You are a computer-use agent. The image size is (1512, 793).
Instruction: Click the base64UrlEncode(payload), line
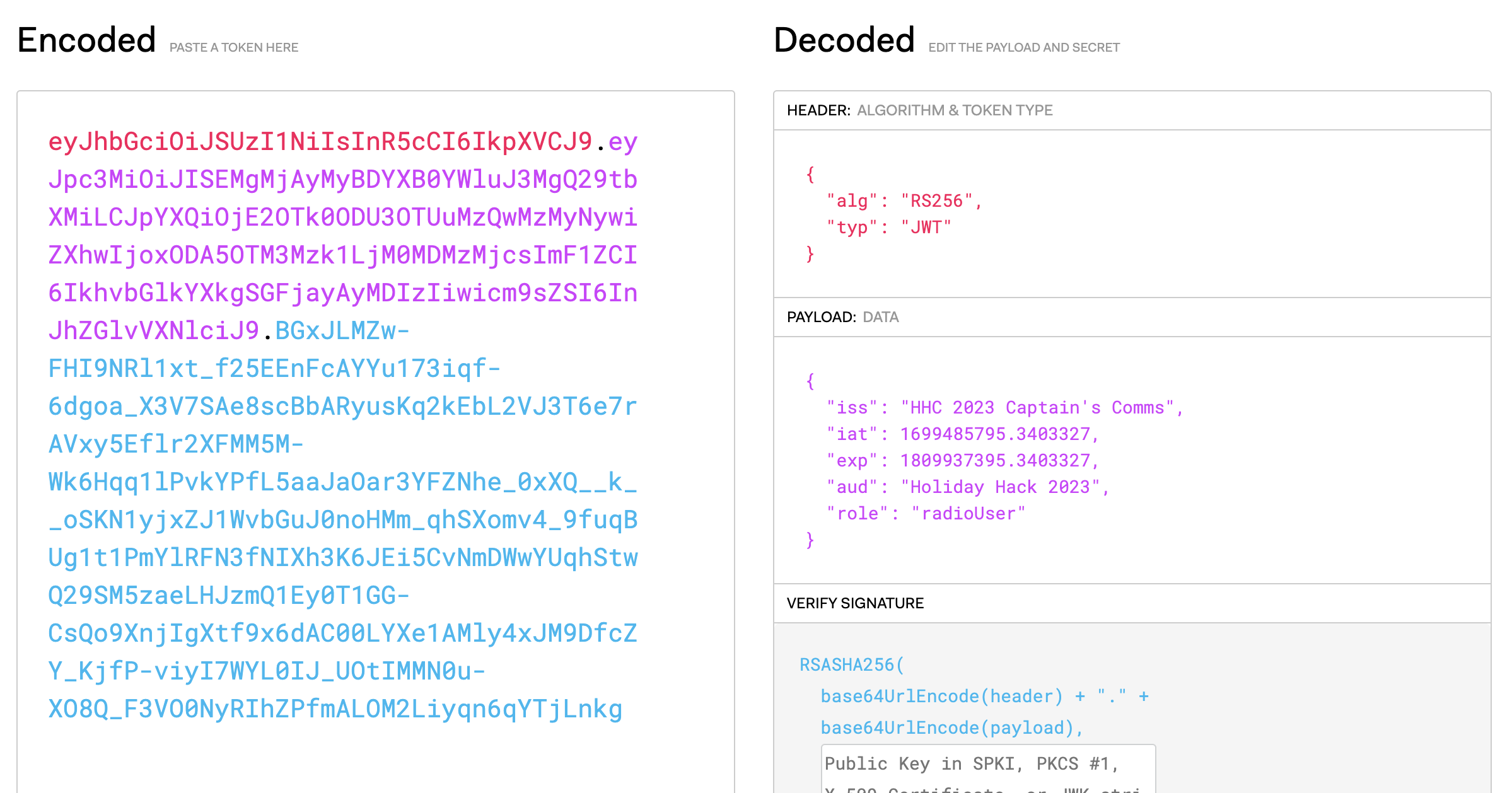tap(952, 728)
